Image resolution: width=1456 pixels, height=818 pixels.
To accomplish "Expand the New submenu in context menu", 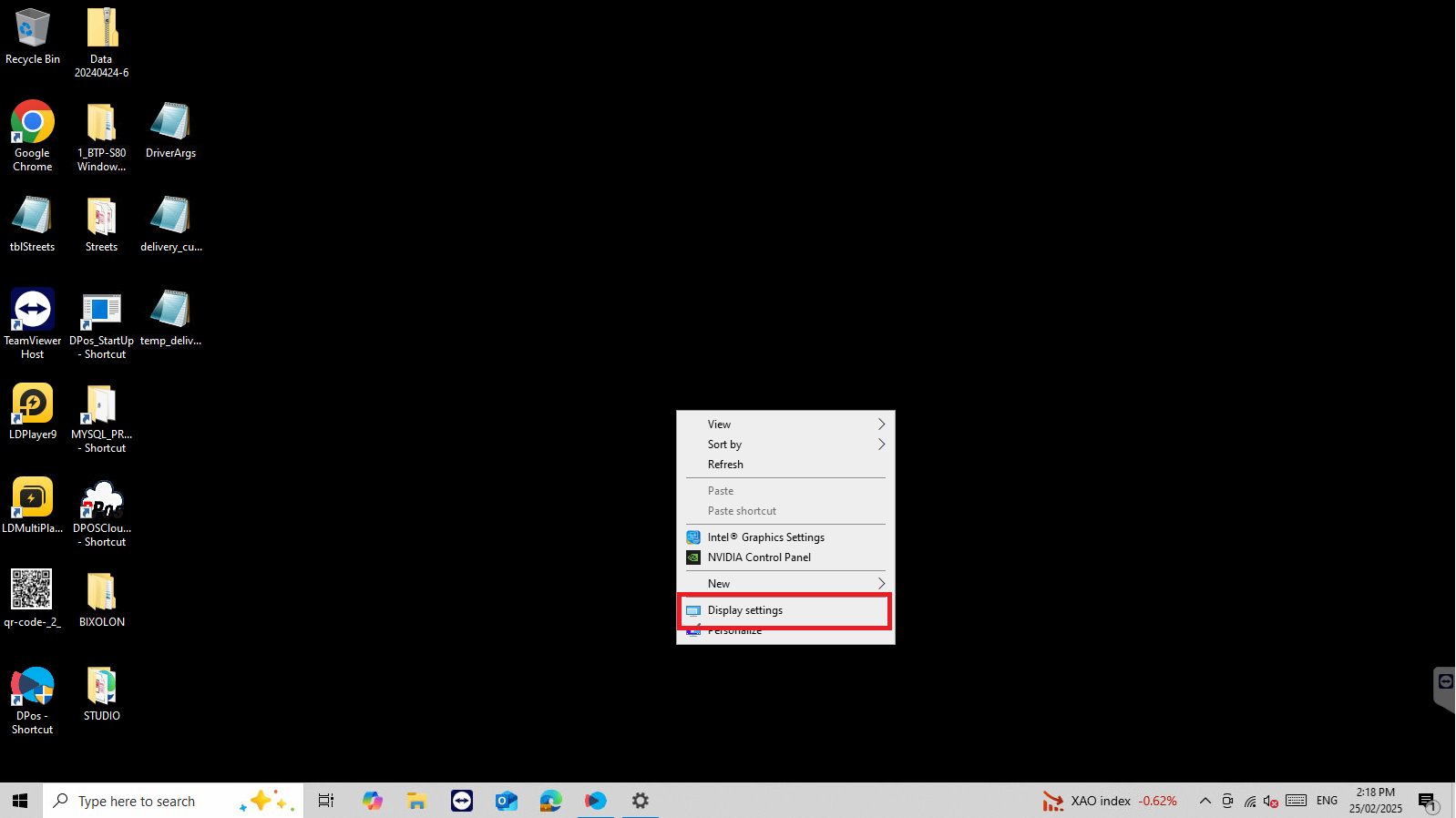I will [785, 584].
